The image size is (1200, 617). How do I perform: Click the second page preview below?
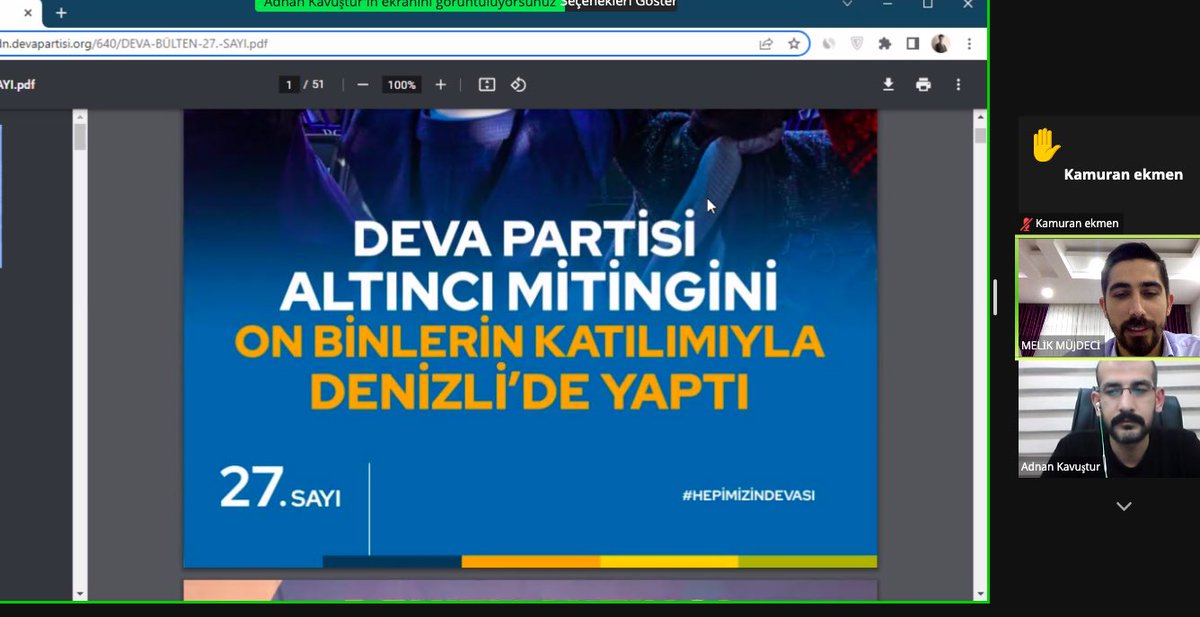[x=529, y=590]
